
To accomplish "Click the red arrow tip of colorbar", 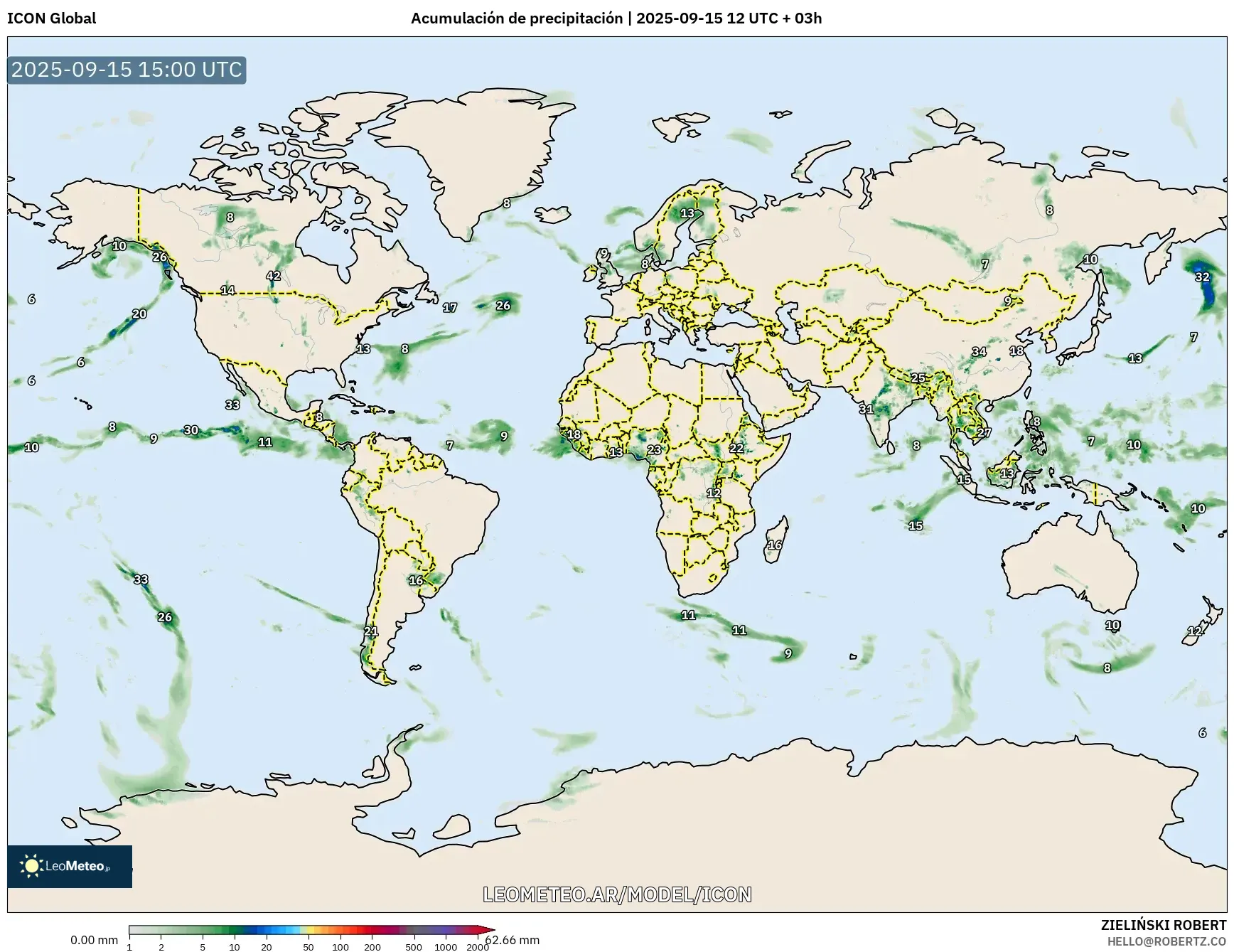I will 486,930.
